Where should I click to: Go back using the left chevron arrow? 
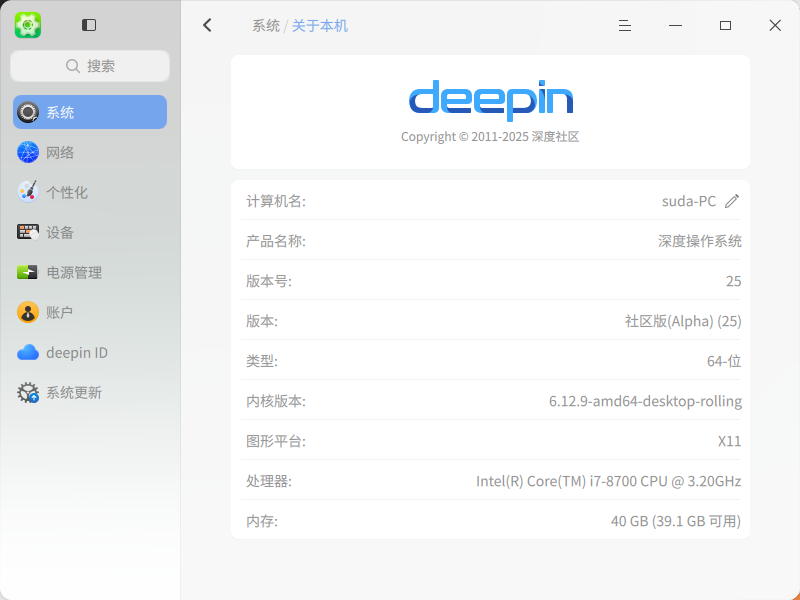pyautogui.click(x=207, y=25)
